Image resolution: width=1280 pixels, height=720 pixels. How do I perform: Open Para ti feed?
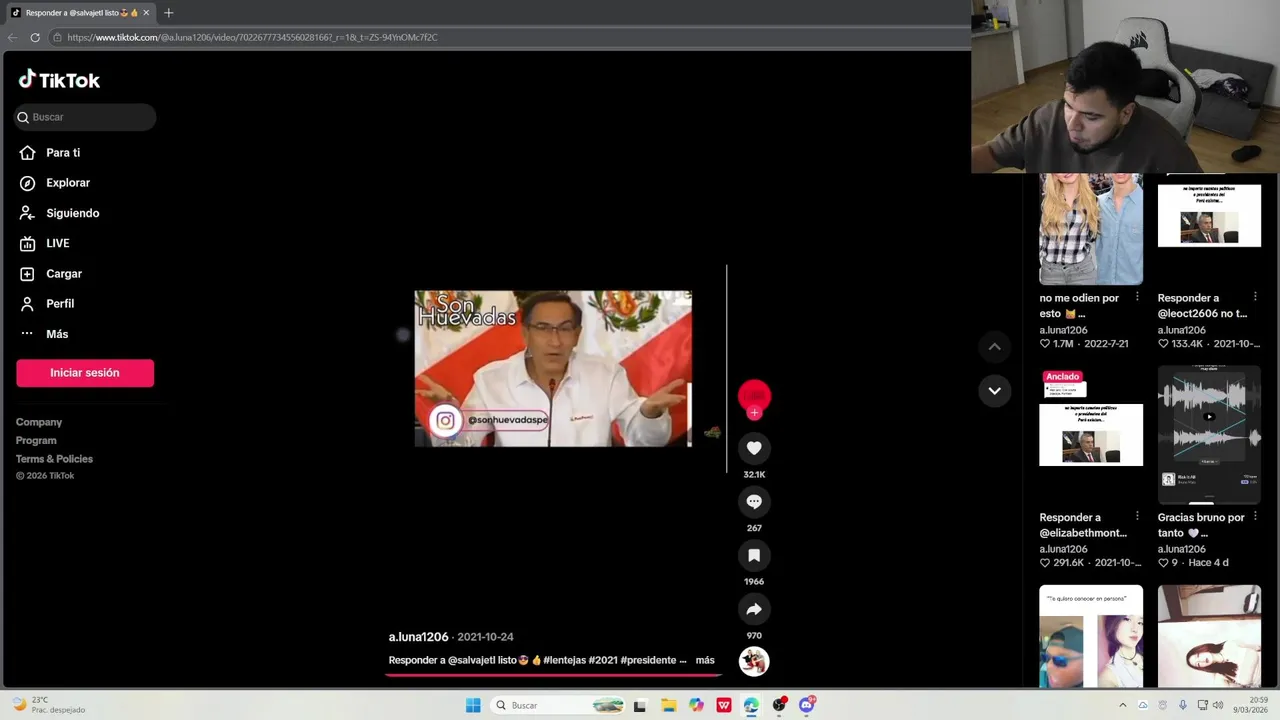[x=62, y=153]
